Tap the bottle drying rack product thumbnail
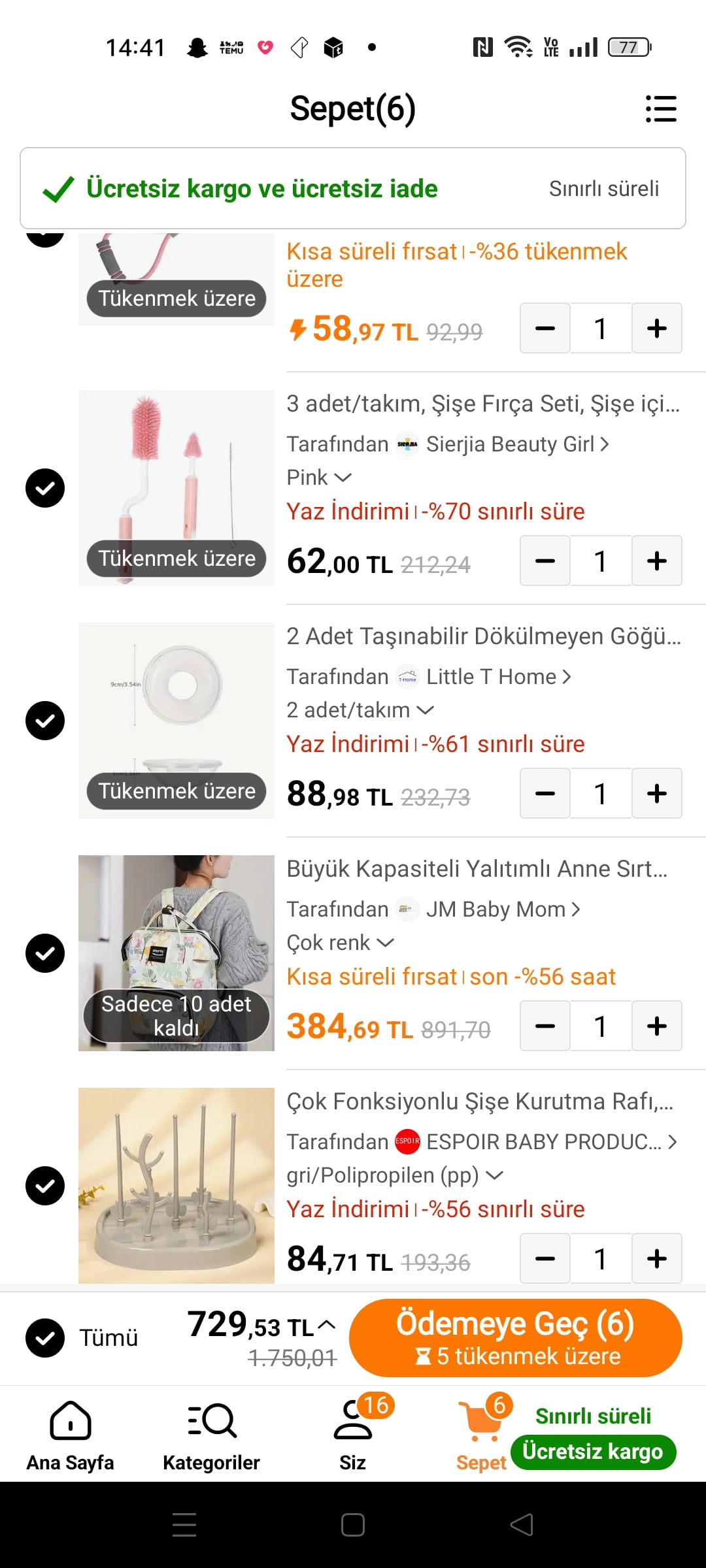706x1568 pixels. 176,1185
